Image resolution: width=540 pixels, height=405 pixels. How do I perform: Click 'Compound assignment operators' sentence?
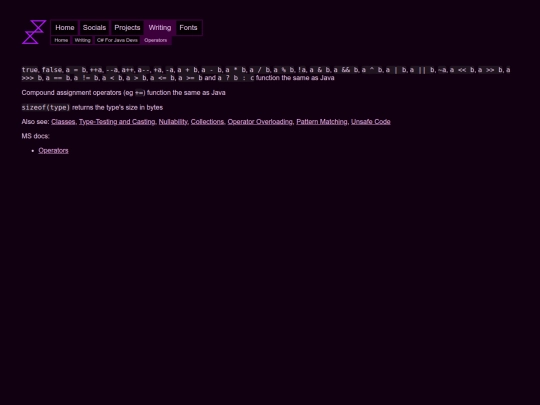(x=123, y=93)
